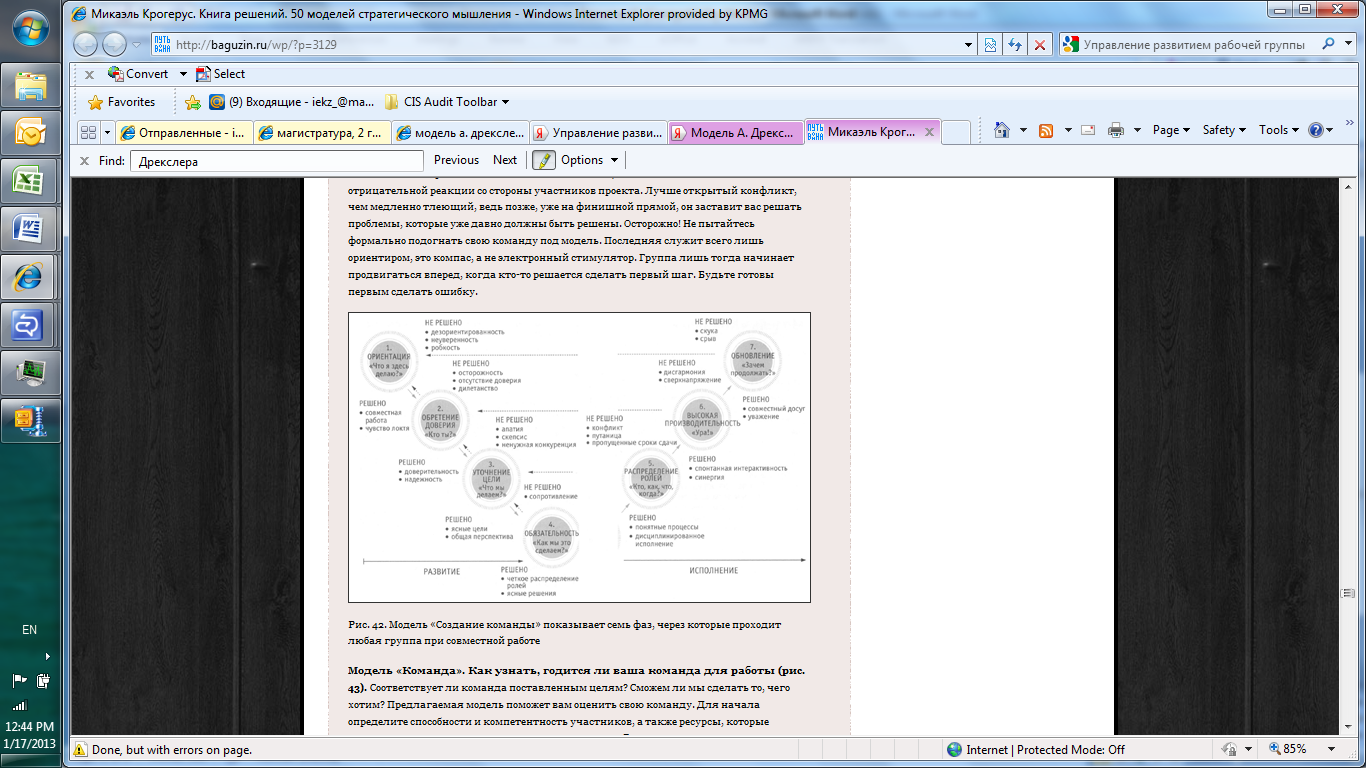Switch to the магистратура tab

coord(321,132)
